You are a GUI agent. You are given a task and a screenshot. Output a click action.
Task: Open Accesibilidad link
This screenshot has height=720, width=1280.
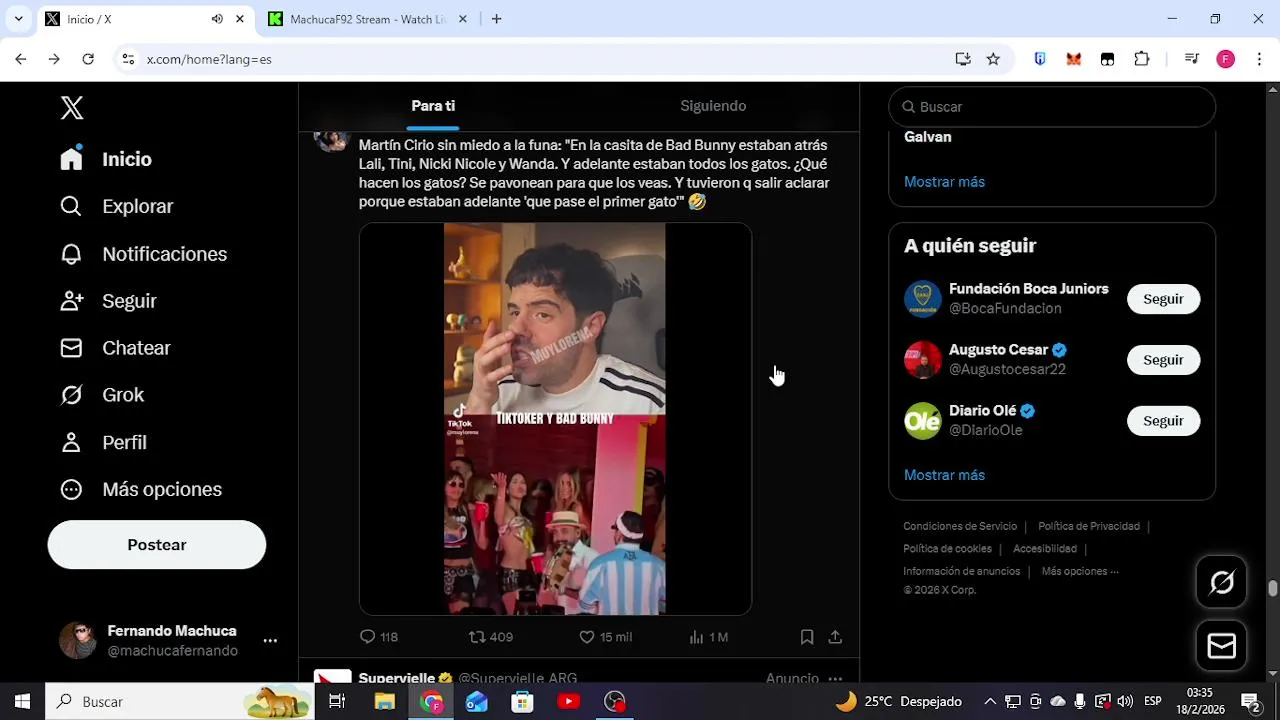pyautogui.click(x=1045, y=549)
